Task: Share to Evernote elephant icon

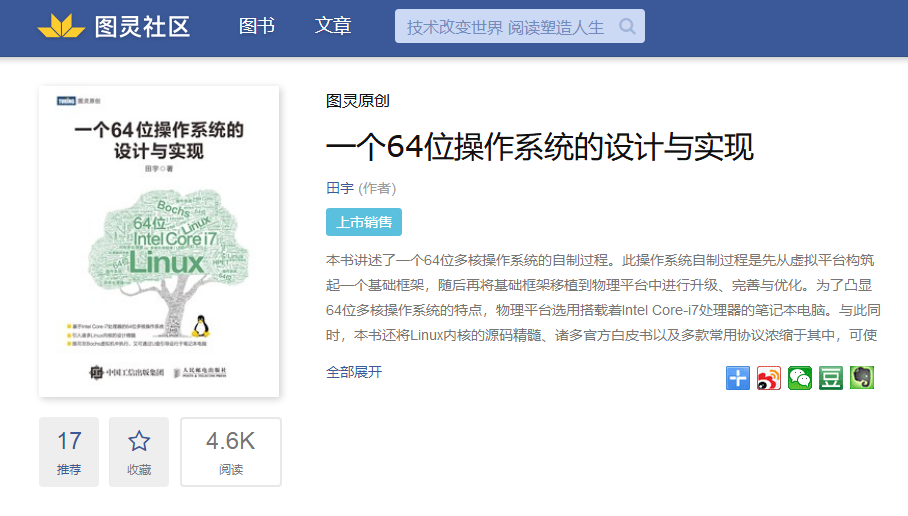Action: click(862, 378)
